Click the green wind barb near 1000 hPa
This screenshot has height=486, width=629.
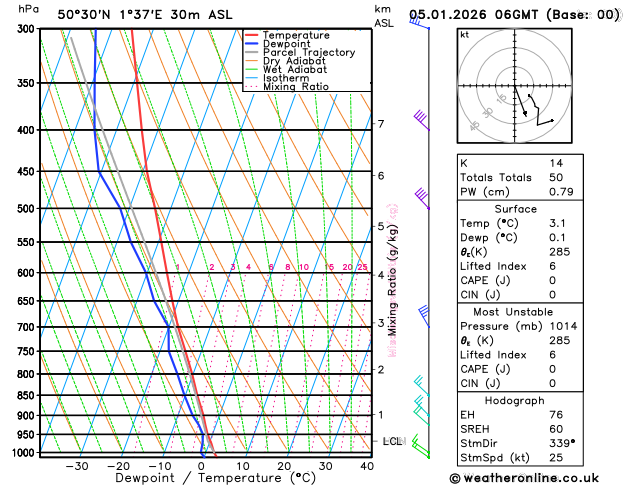point(421,447)
